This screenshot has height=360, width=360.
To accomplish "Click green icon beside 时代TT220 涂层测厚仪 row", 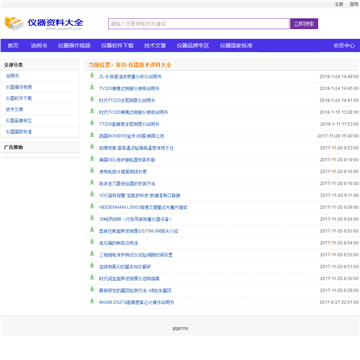I will (92, 99).
